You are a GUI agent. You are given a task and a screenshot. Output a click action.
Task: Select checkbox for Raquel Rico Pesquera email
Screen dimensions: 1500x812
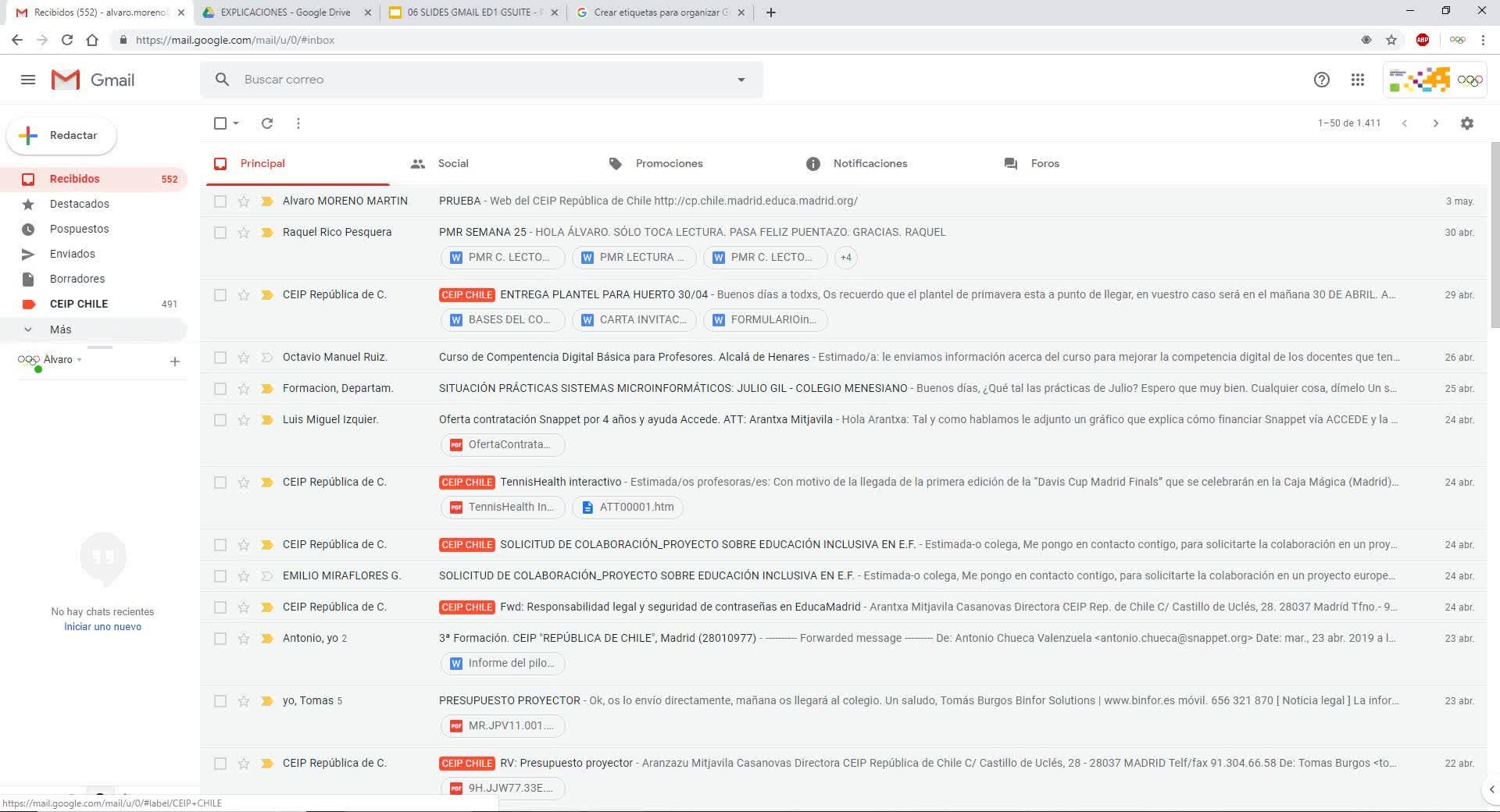point(220,233)
